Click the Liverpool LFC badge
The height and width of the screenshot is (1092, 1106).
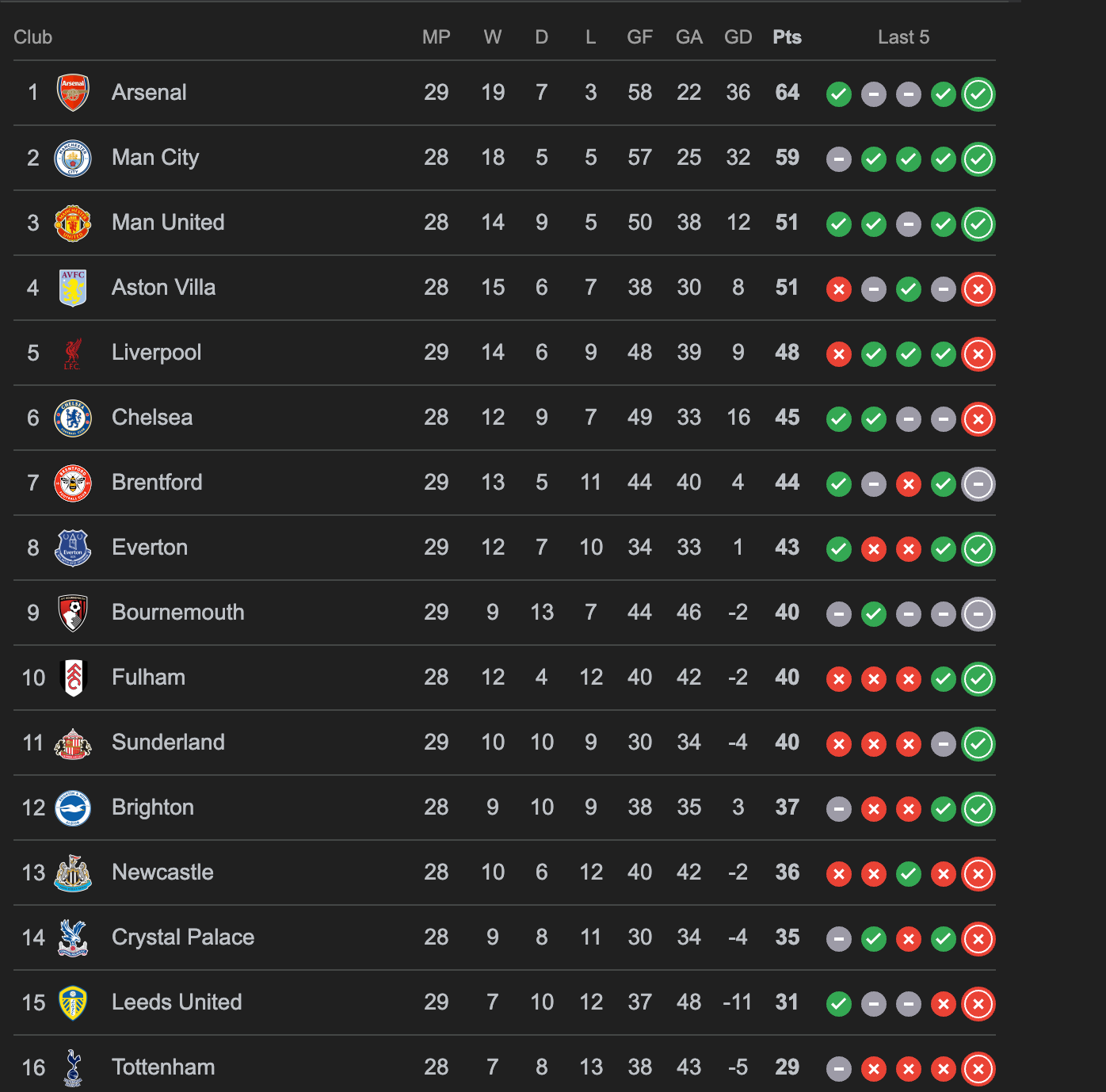click(73, 353)
